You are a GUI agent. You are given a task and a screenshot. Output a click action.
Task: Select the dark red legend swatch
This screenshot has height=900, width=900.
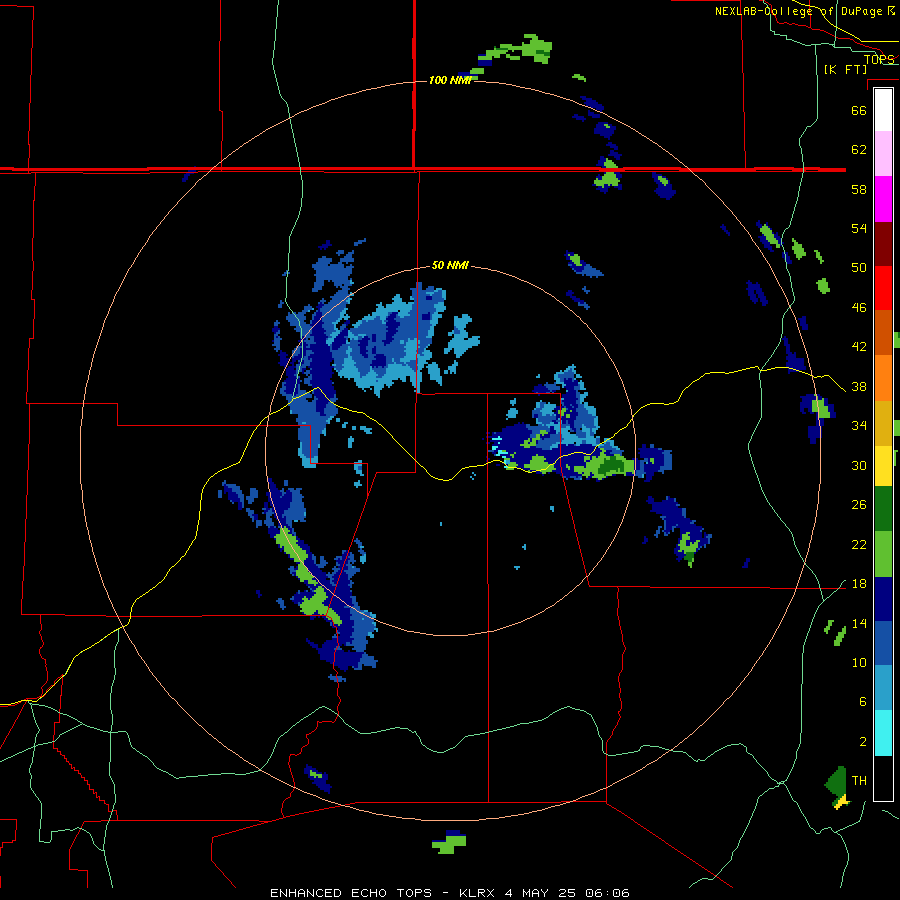point(883,244)
